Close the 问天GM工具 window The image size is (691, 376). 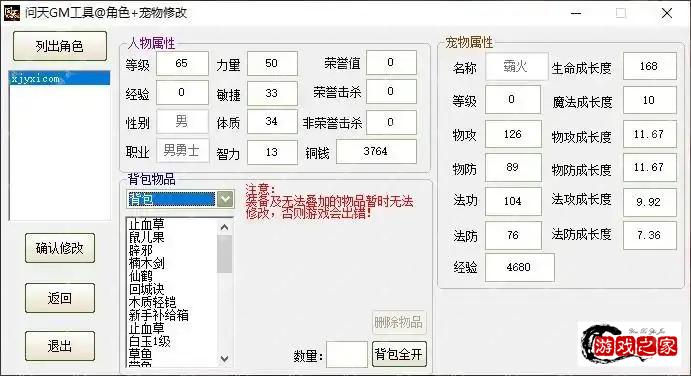coord(667,13)
